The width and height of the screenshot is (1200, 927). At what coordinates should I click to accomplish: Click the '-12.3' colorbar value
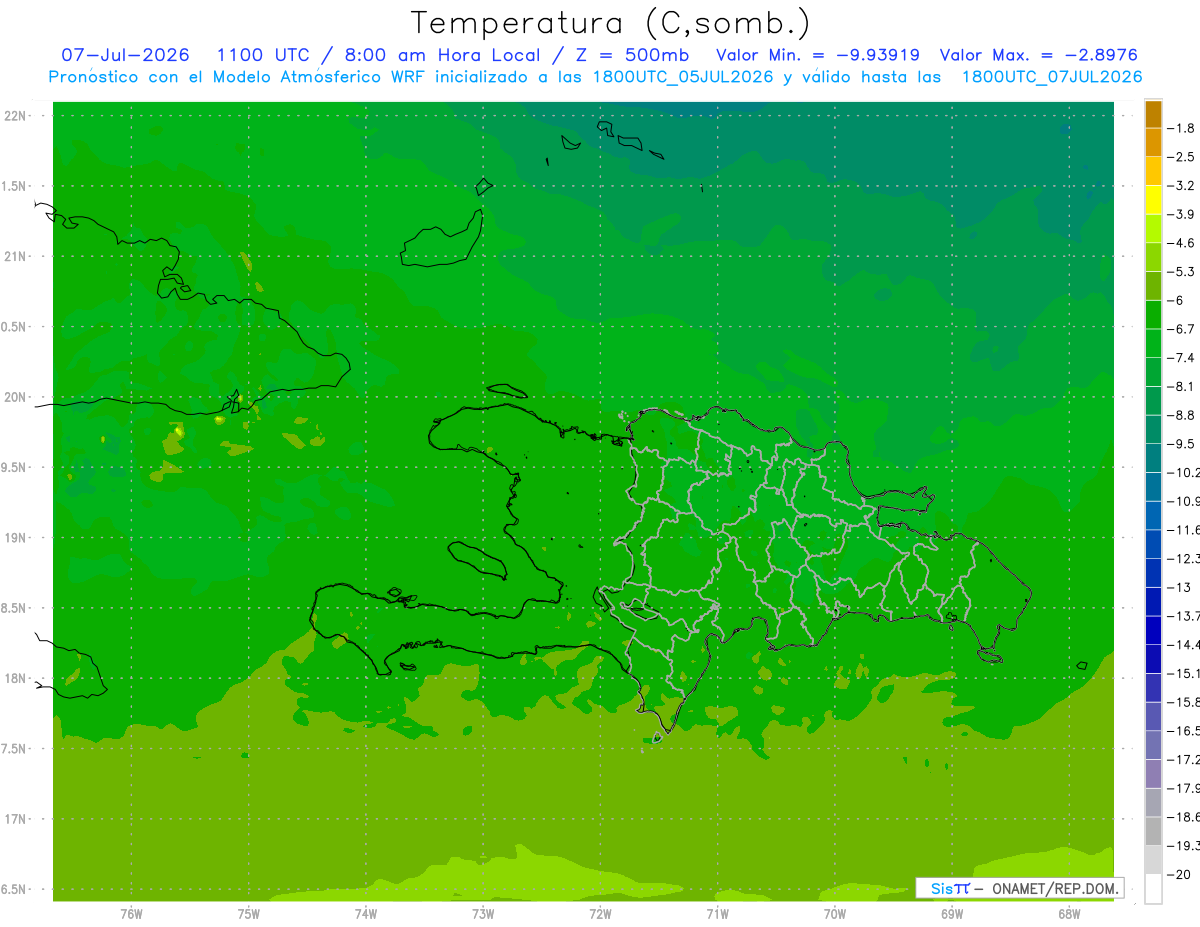pyautogui.click(x=1184, y=558)
